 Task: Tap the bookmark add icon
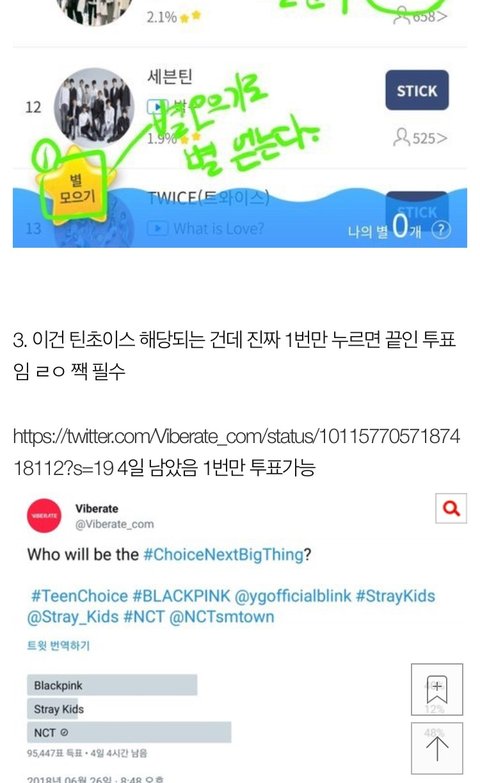[437, 689]
